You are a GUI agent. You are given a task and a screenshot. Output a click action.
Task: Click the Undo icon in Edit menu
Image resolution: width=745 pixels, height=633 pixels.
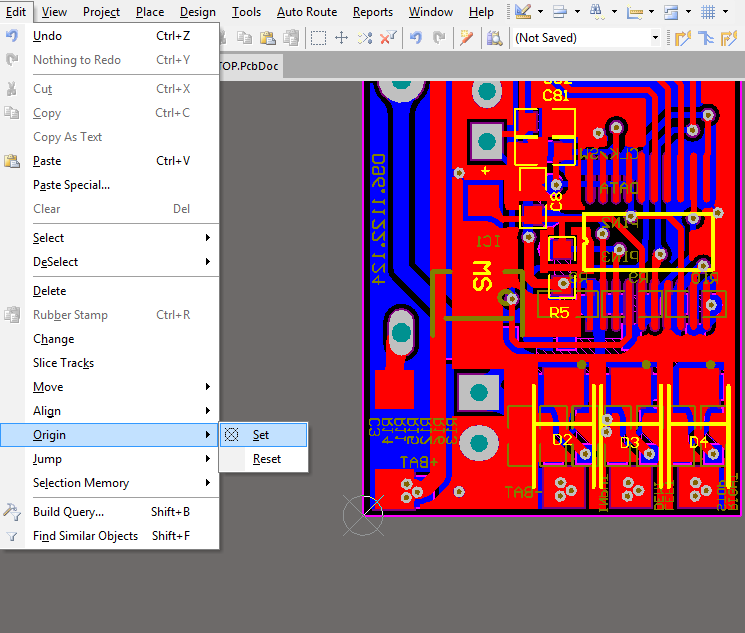12,36
